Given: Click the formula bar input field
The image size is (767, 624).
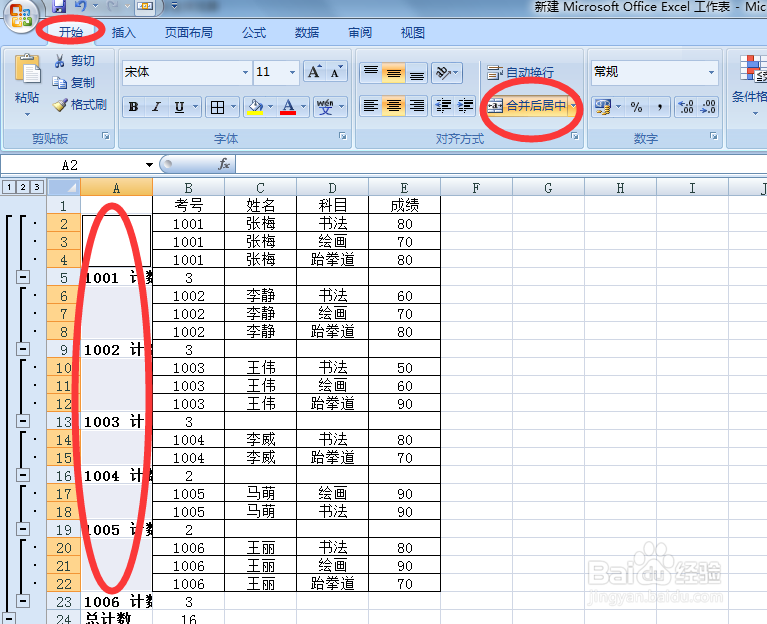Looking at the screenshot, I should (501, 164).
